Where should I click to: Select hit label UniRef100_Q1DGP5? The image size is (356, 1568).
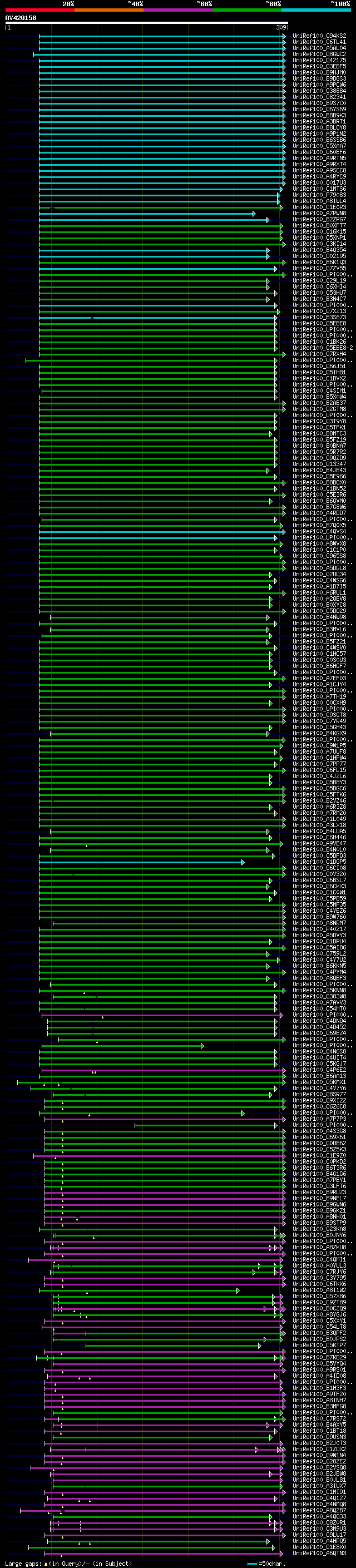[319, 862]
